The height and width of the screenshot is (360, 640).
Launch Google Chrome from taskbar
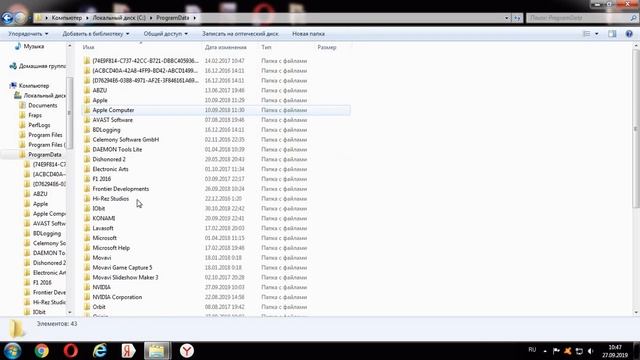click(41, 351)
